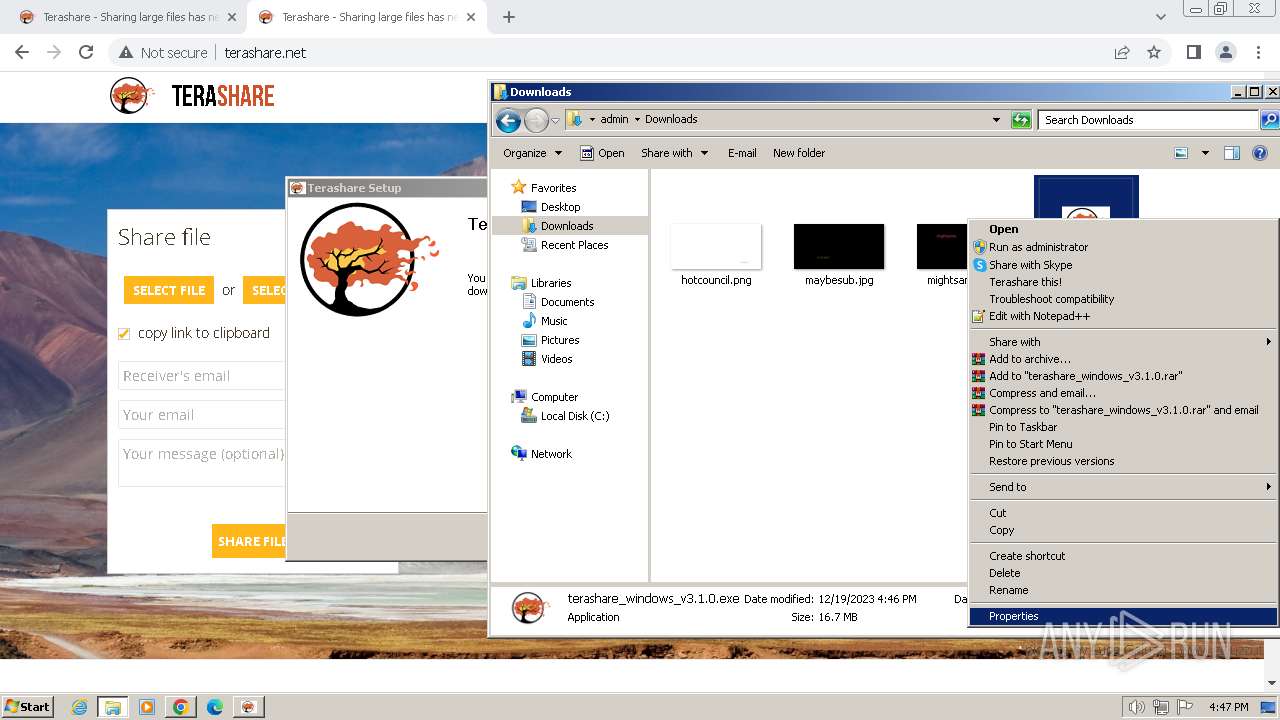Expand the address bar history dropdown
Screen dimensions: 1280x720
coord(996,120)
